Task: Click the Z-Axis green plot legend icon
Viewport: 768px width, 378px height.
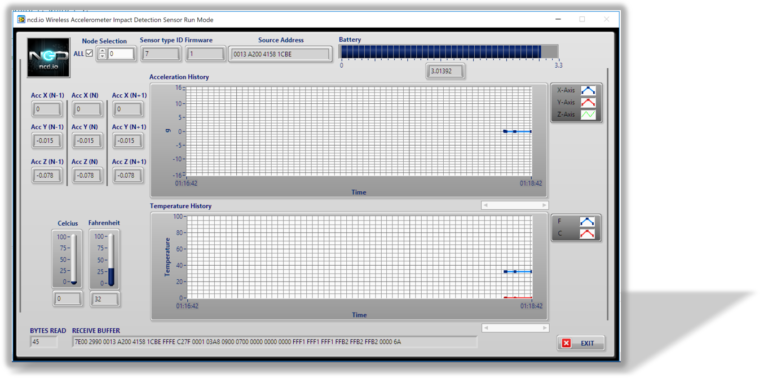Action: 588,115
